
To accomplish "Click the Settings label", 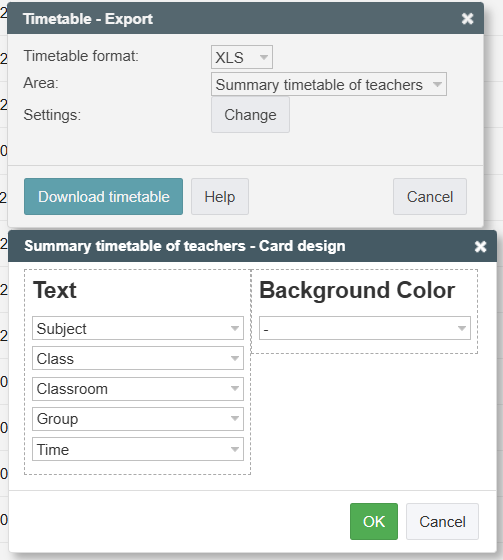I will tap(52, 115).
